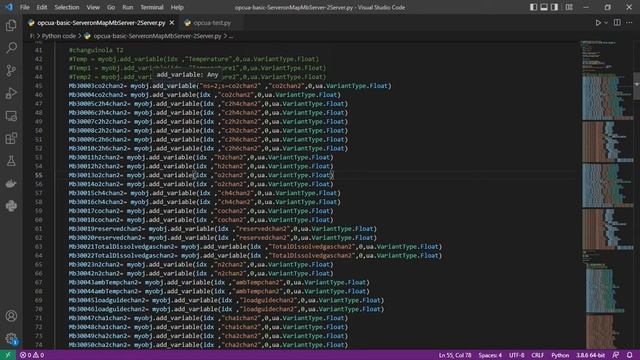Toggle the bottom panel layout button

pyautogui.click(x=544, y=7)
